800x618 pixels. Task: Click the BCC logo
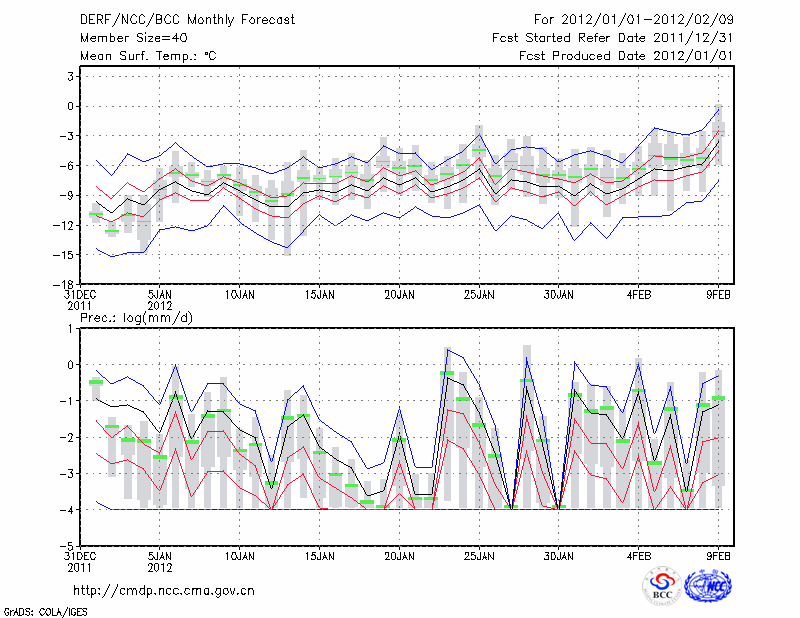[x=662, y=587]
